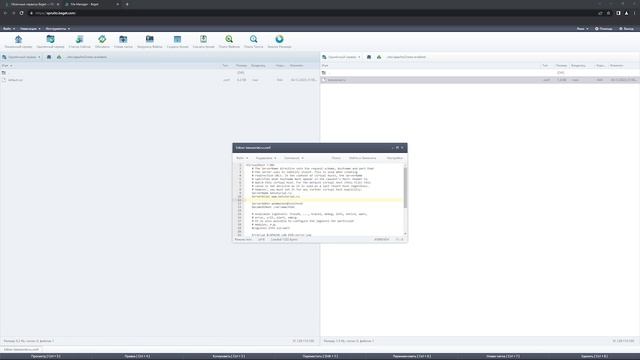Open the File menu in top bar
The height and width of the screenshot is (360, 640).
pyautogui.click(x=9, y=29)
